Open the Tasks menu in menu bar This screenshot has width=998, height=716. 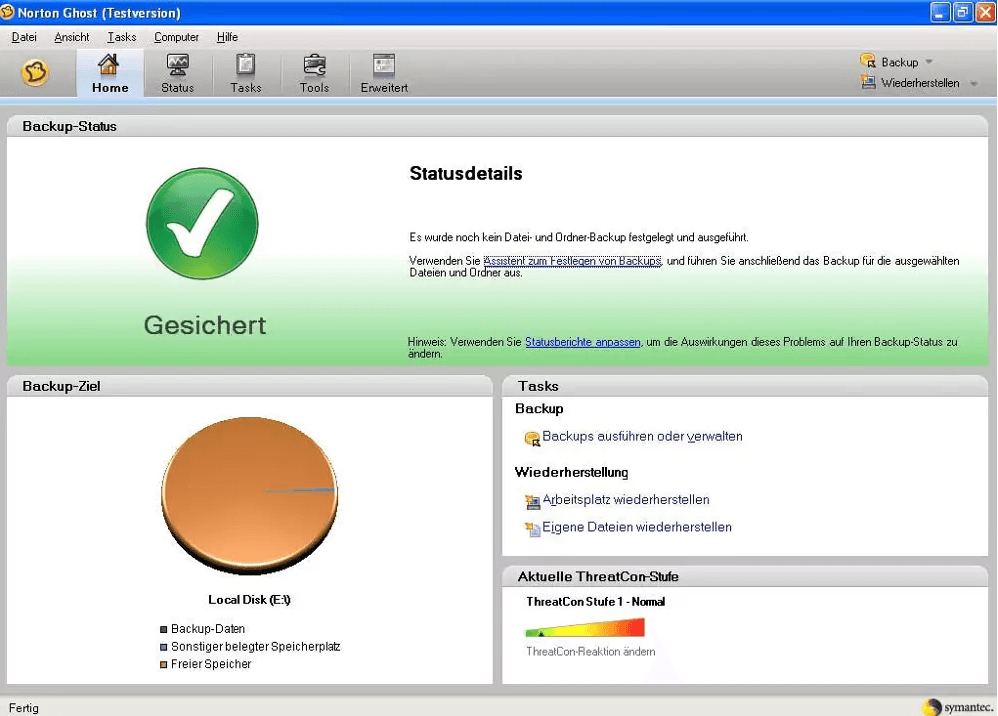(122, 37)
